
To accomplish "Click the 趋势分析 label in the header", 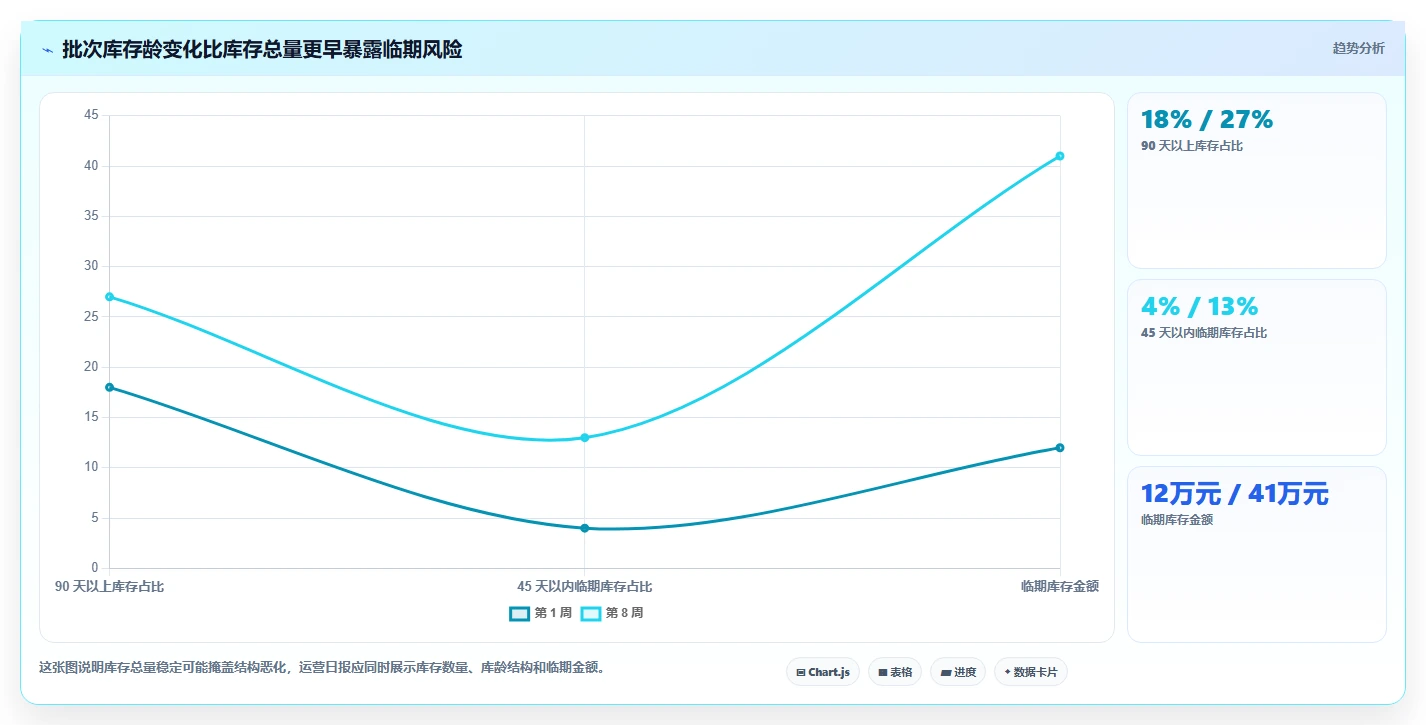I will point(1358,48).
